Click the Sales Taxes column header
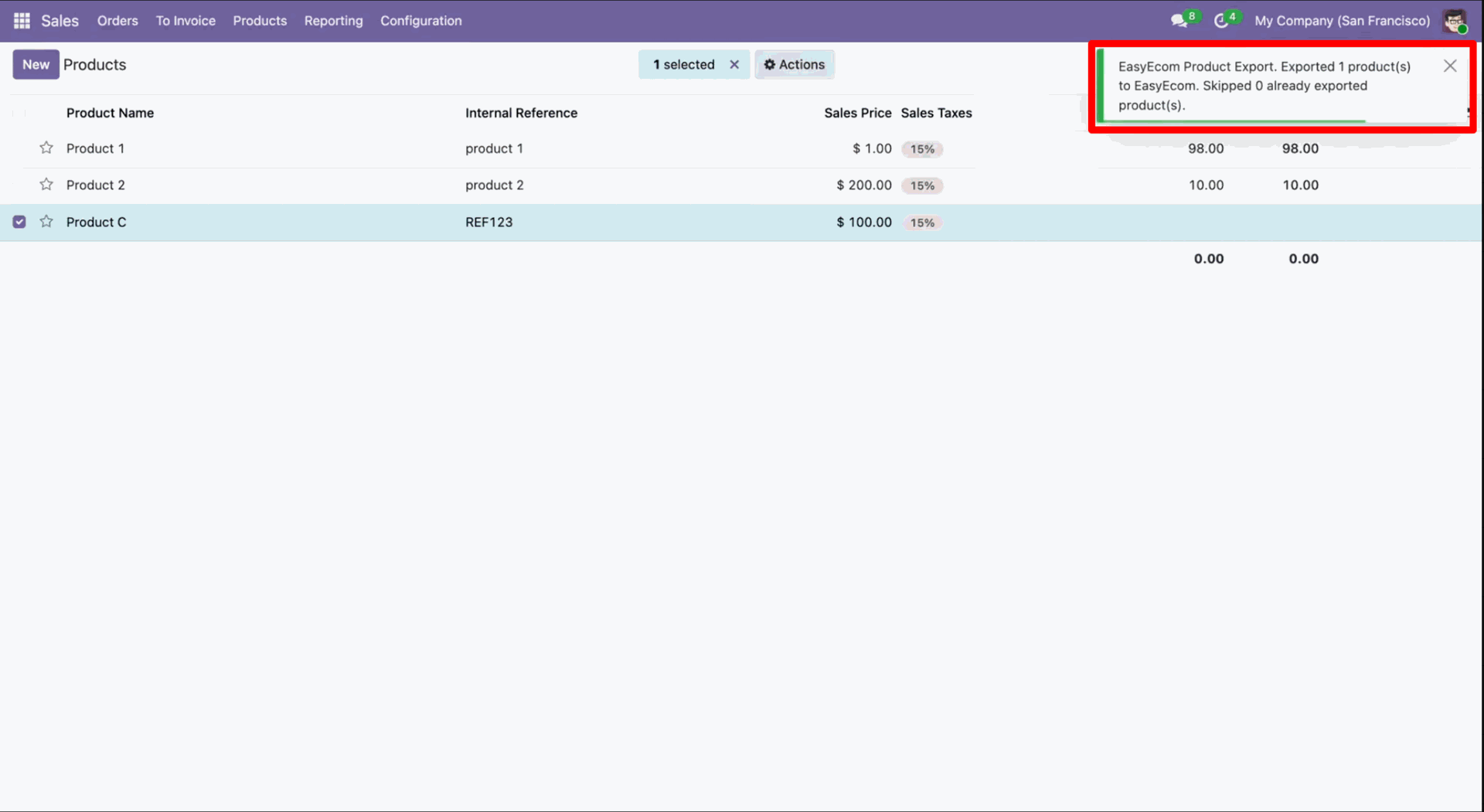This screenshot has width=1484, height=812. click(x=936, y=113)
